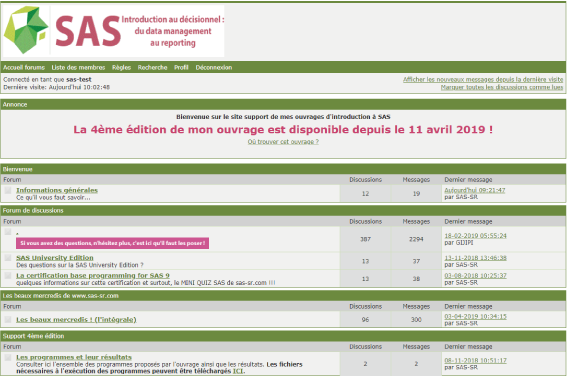Click 'La 4ème édition de mon ouvrage' headline
The height and width of the screenshot is (377, 568).
point(283,129)
